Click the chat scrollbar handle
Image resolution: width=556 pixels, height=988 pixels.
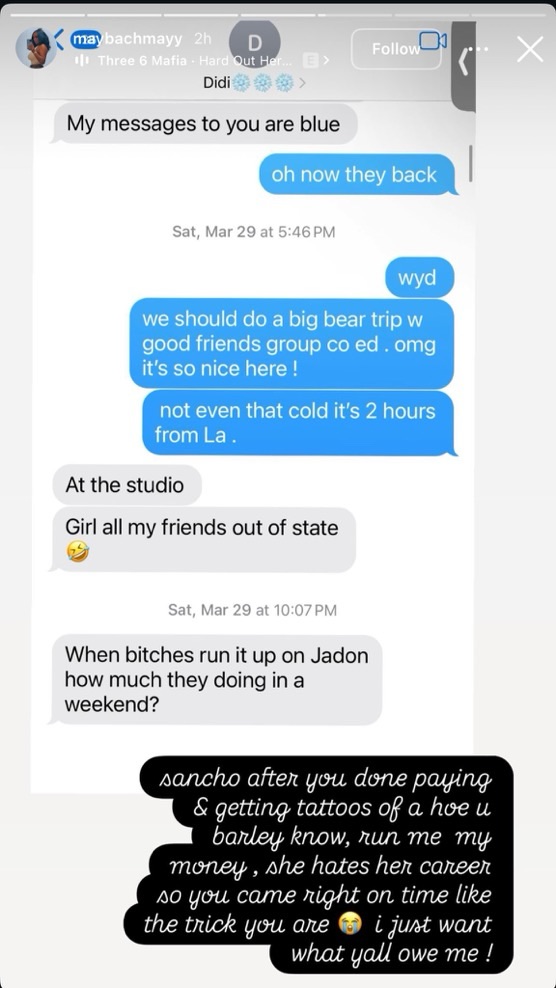coord(470,163)
